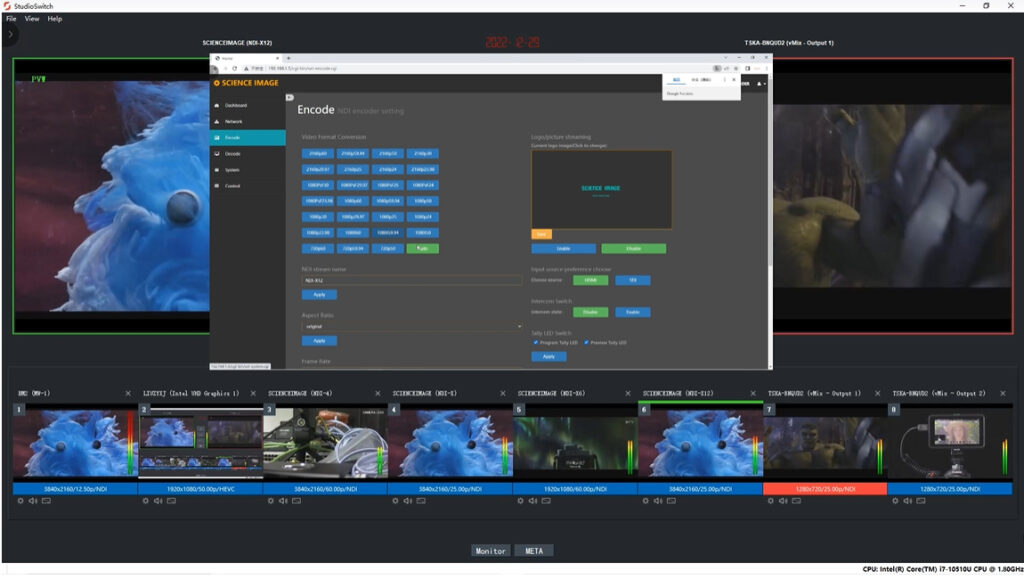Set intercom state to Disable
The width and height of the screenshot is (1024, 579).
[590, 312]
